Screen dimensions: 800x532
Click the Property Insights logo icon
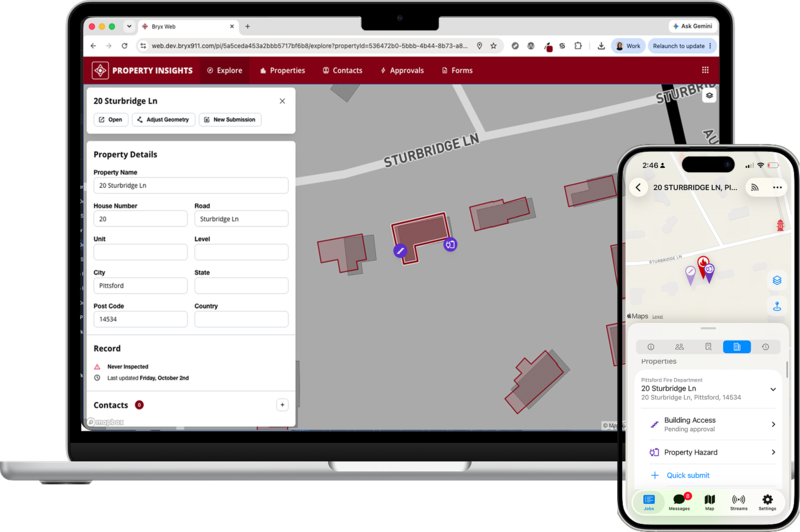[100, 70]
